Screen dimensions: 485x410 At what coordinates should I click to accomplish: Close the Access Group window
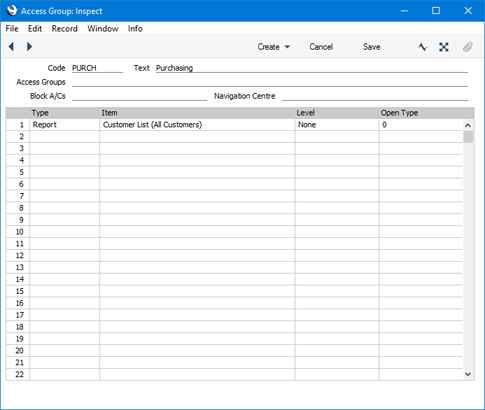point(468,11)
